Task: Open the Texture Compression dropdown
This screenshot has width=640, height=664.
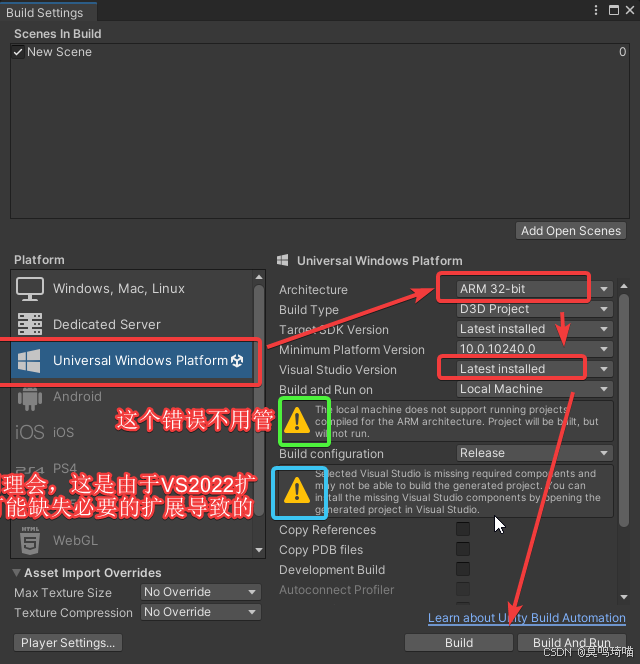Action: click(201, 612)
